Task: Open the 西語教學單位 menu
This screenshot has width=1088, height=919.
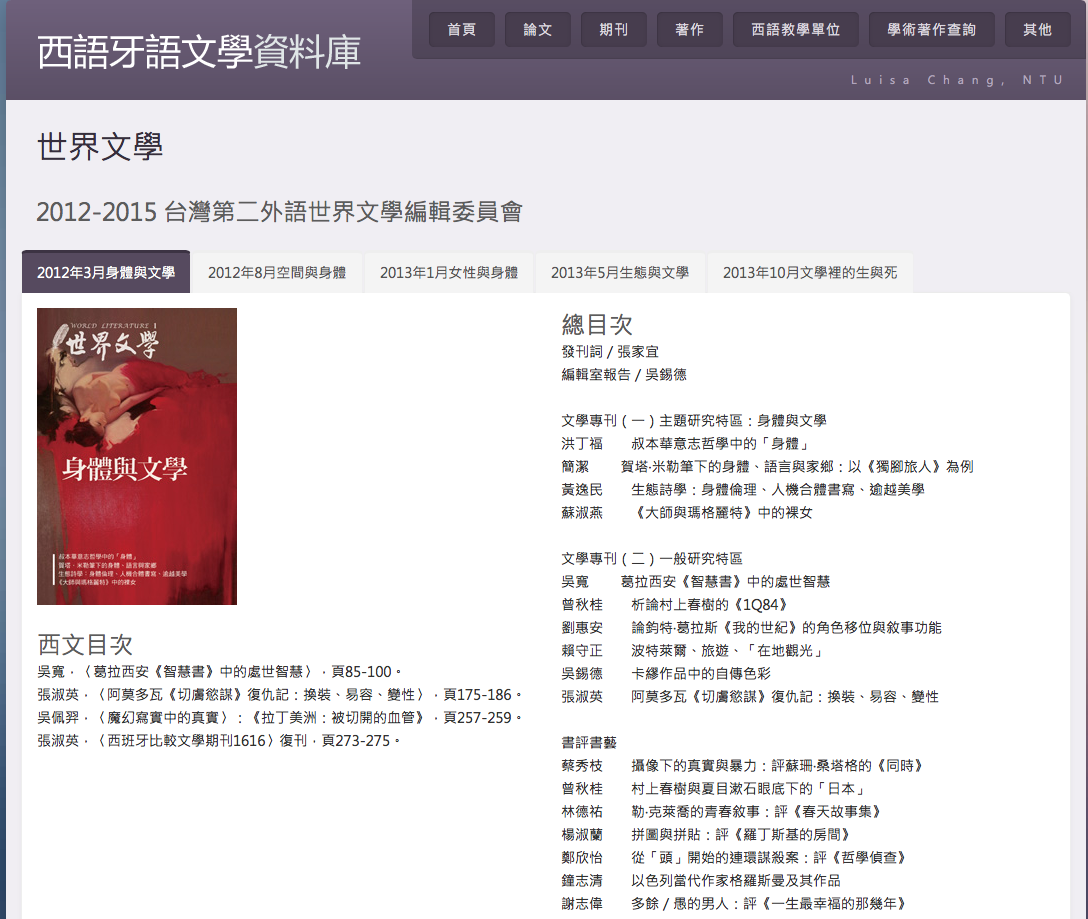Action: coord(794,30)
